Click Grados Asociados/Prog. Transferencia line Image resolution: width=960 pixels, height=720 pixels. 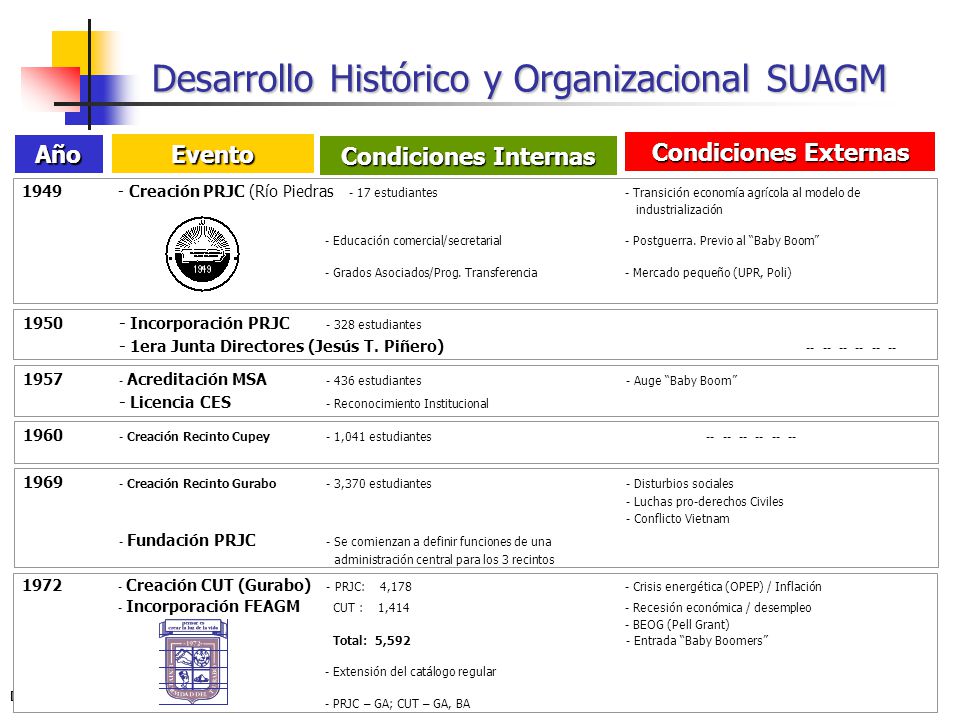431,272
